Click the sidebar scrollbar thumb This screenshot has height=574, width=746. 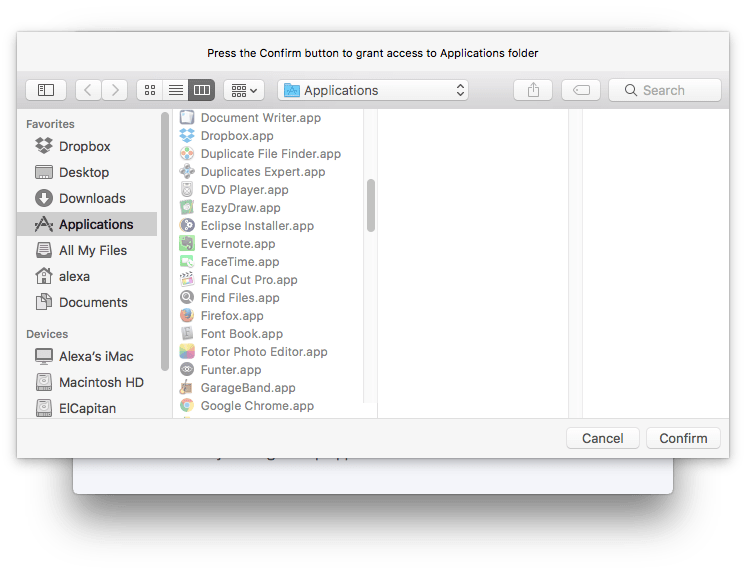click(165, 241)
